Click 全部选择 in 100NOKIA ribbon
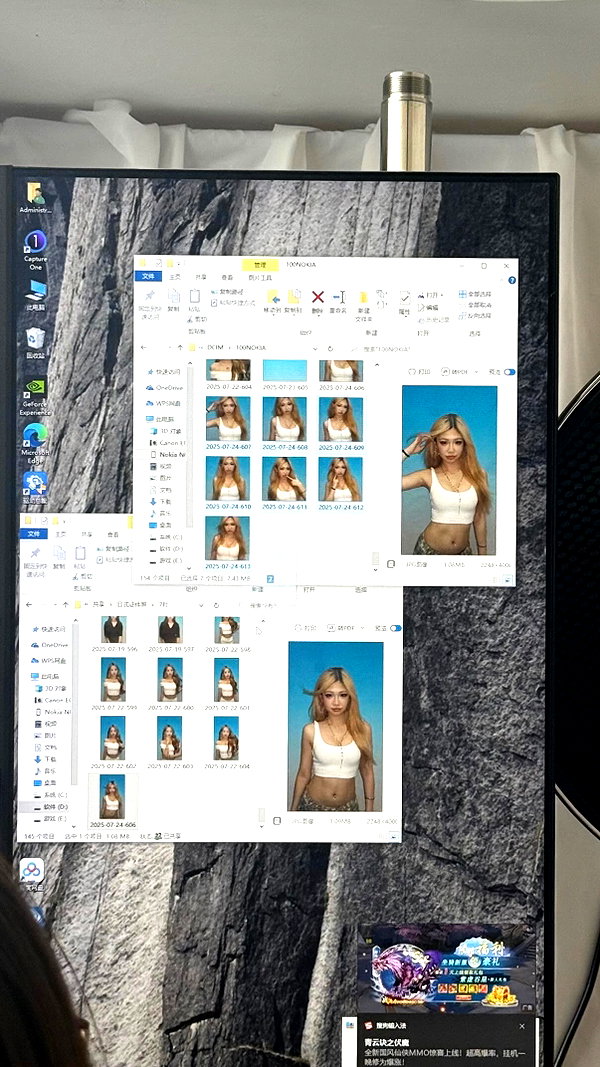Image resolution: width=600 pixels, height=1067 pixels. 475,295
